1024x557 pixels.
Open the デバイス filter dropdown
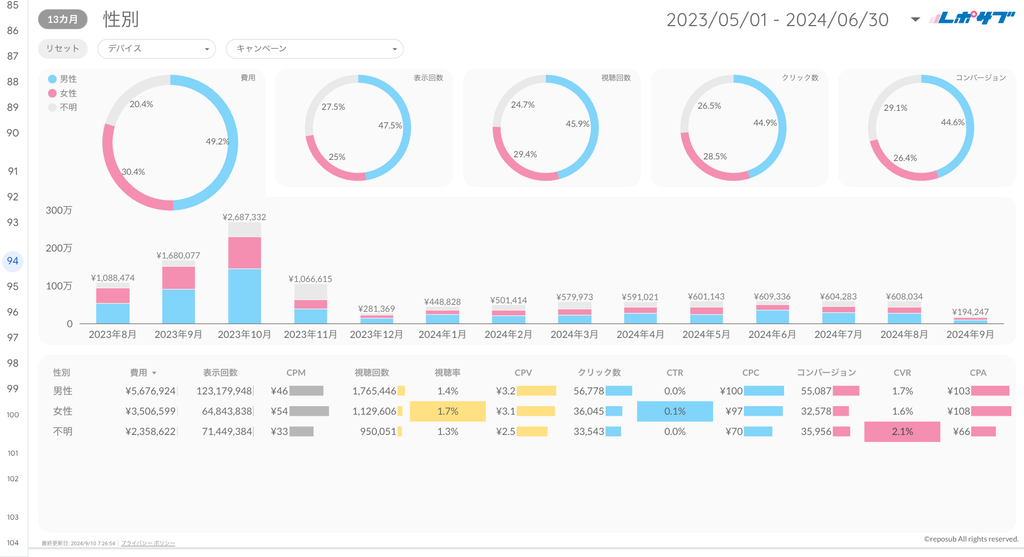tap(156, 49)
